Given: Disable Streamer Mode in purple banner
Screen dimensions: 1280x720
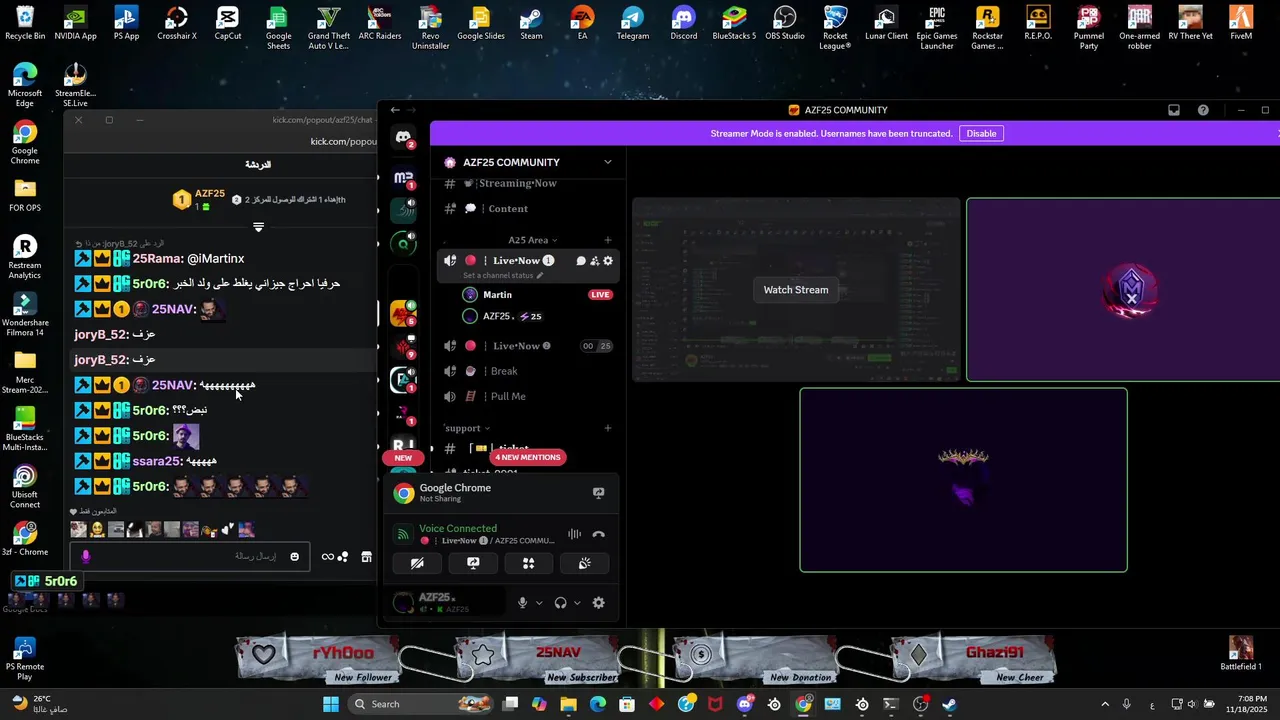Looking at the screenshot, I should point(981,133).
